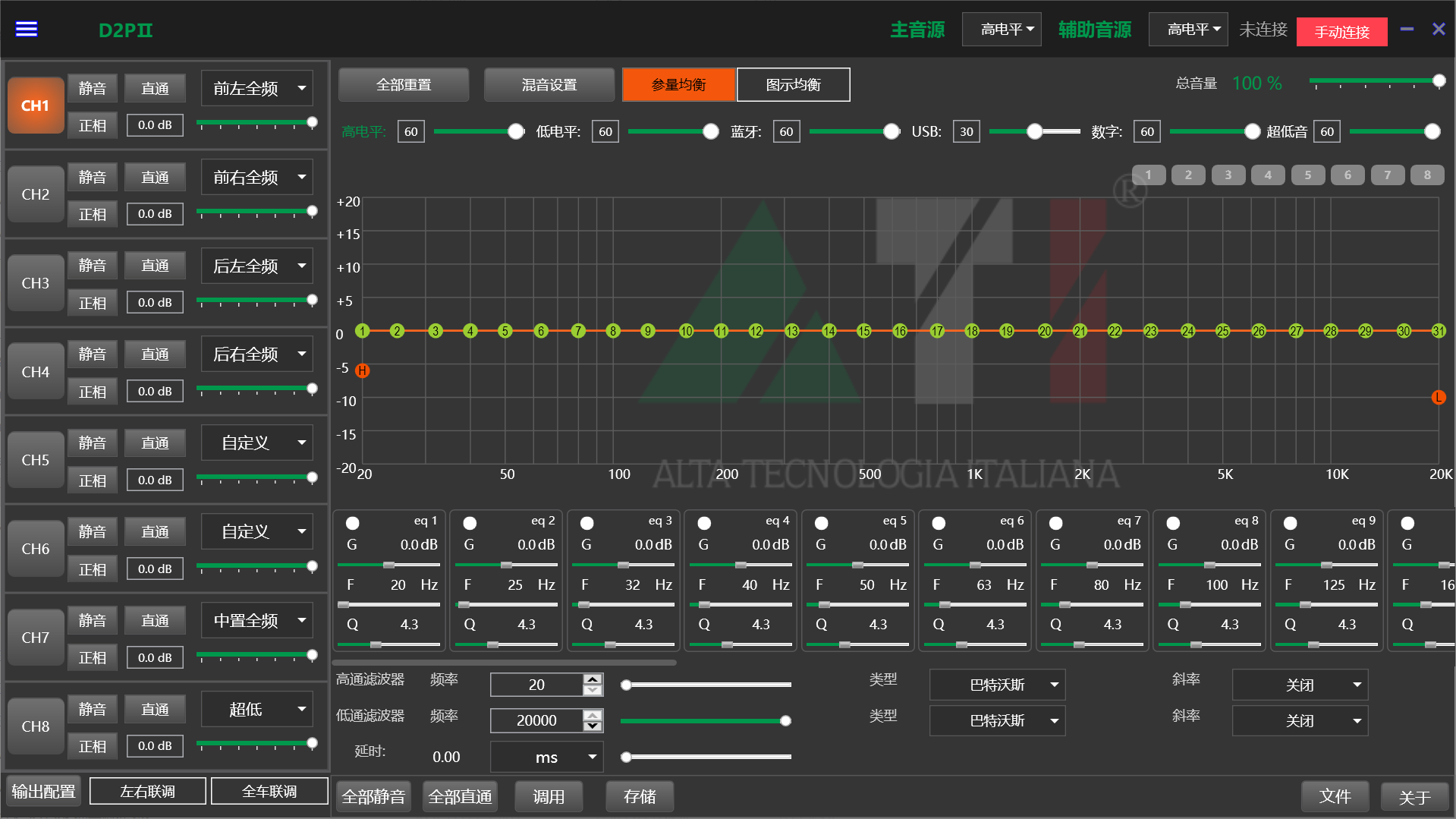Click the CH1 channel icon button
Viewport: 1456px width, 819px height.
point(35,106)
